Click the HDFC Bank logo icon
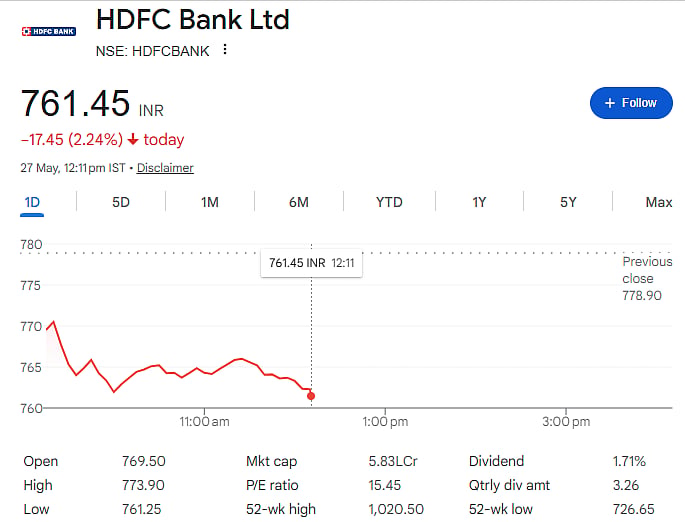685x522 pixels. pyautogui.click(x=48, y=31)
